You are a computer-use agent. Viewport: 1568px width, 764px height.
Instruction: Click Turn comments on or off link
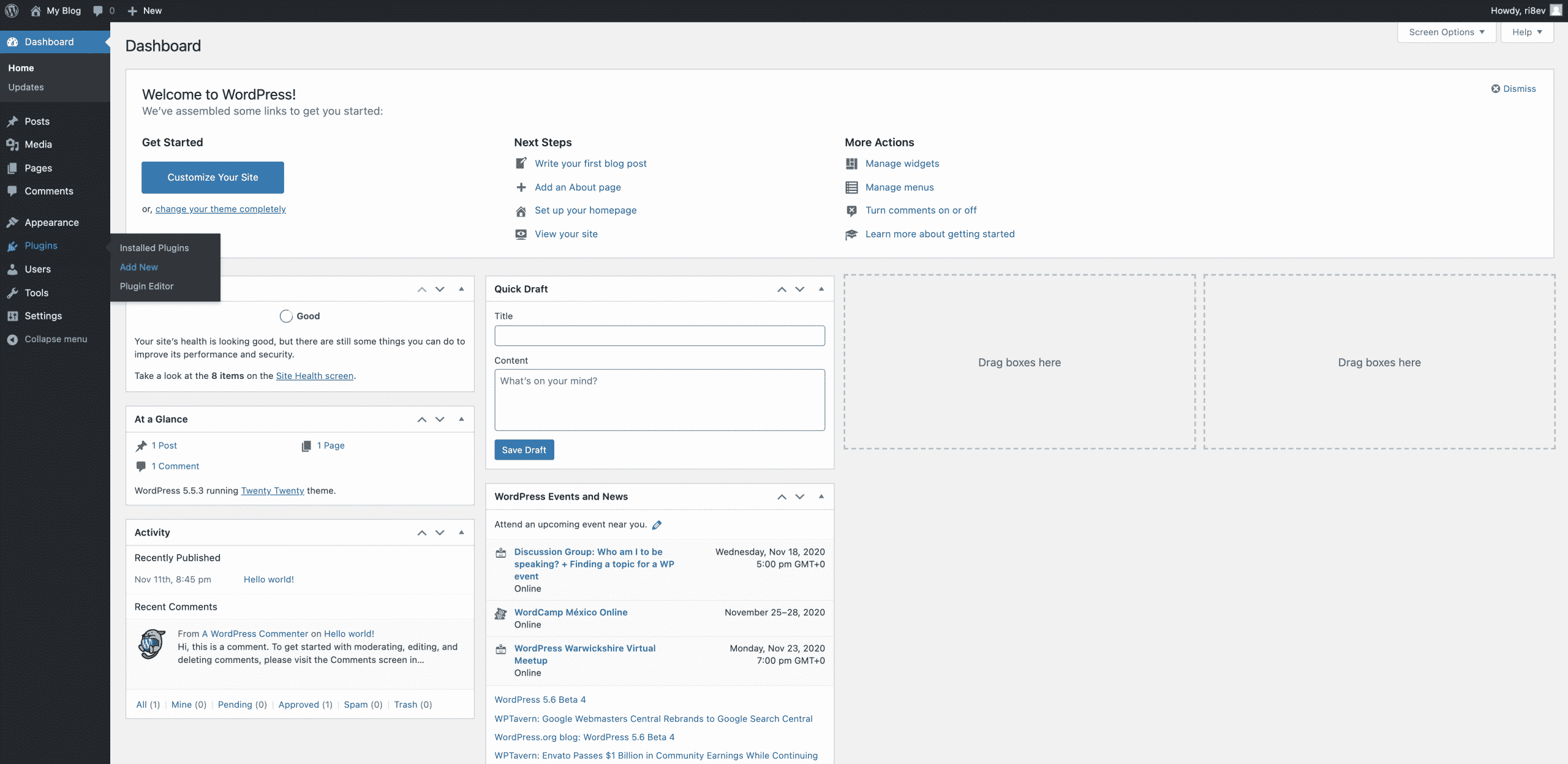click(x=921, y=210)
